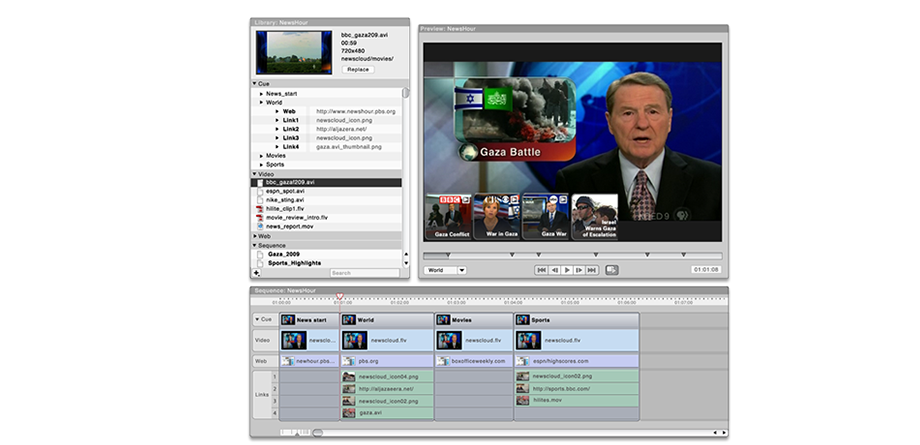Step back one frame in preview
The width and height of the screenshot is (920, 445).
(x=554, y=270)
